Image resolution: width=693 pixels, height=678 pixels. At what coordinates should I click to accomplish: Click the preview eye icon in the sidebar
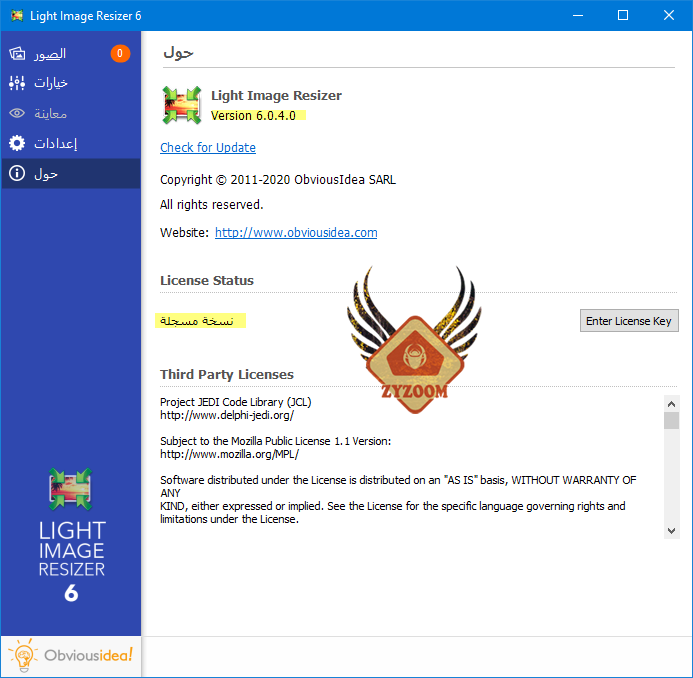coord(17,113)
